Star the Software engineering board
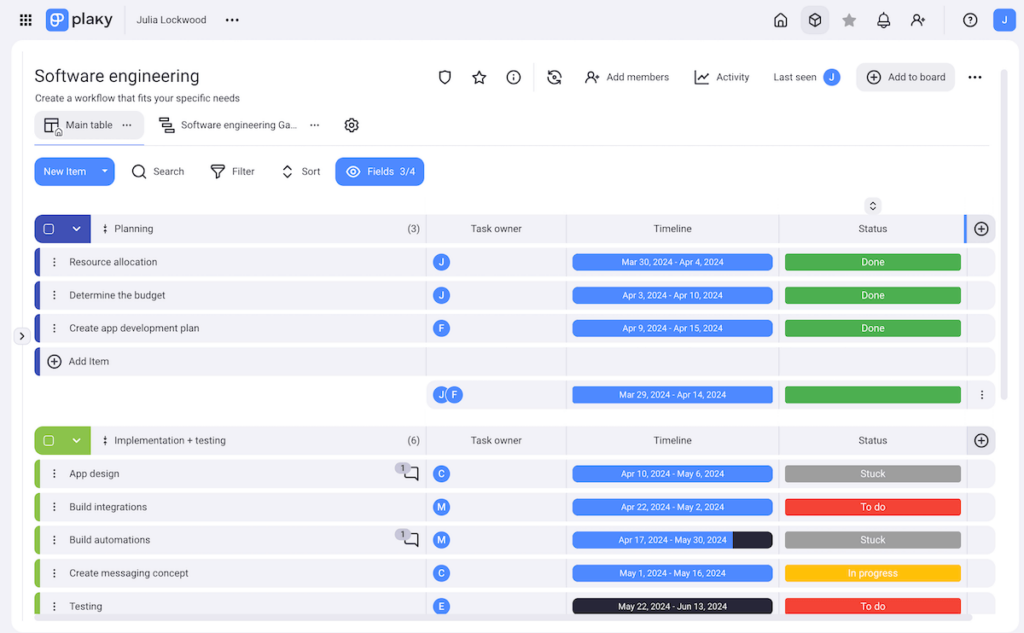The width and height of the screenshot is (1024, 633). pyautogui.click(x=479, y=77)
